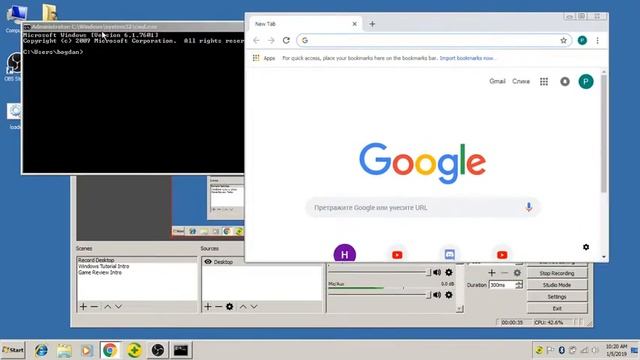Open a new Chrome tab with plus
Viewport: 640px width, 360px height.
(x=372, y=24)
